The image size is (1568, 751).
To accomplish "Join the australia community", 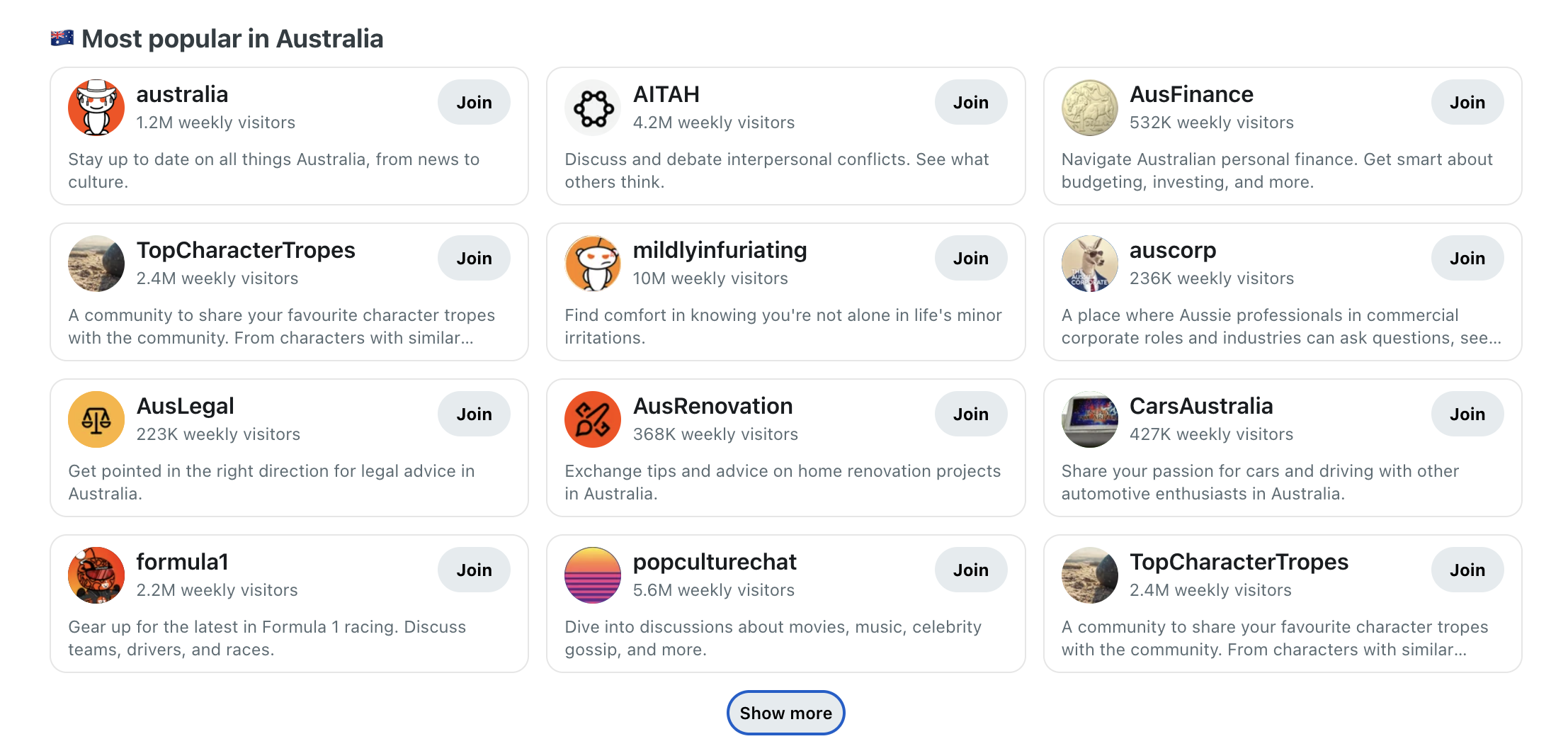I will tap(474, 102).
